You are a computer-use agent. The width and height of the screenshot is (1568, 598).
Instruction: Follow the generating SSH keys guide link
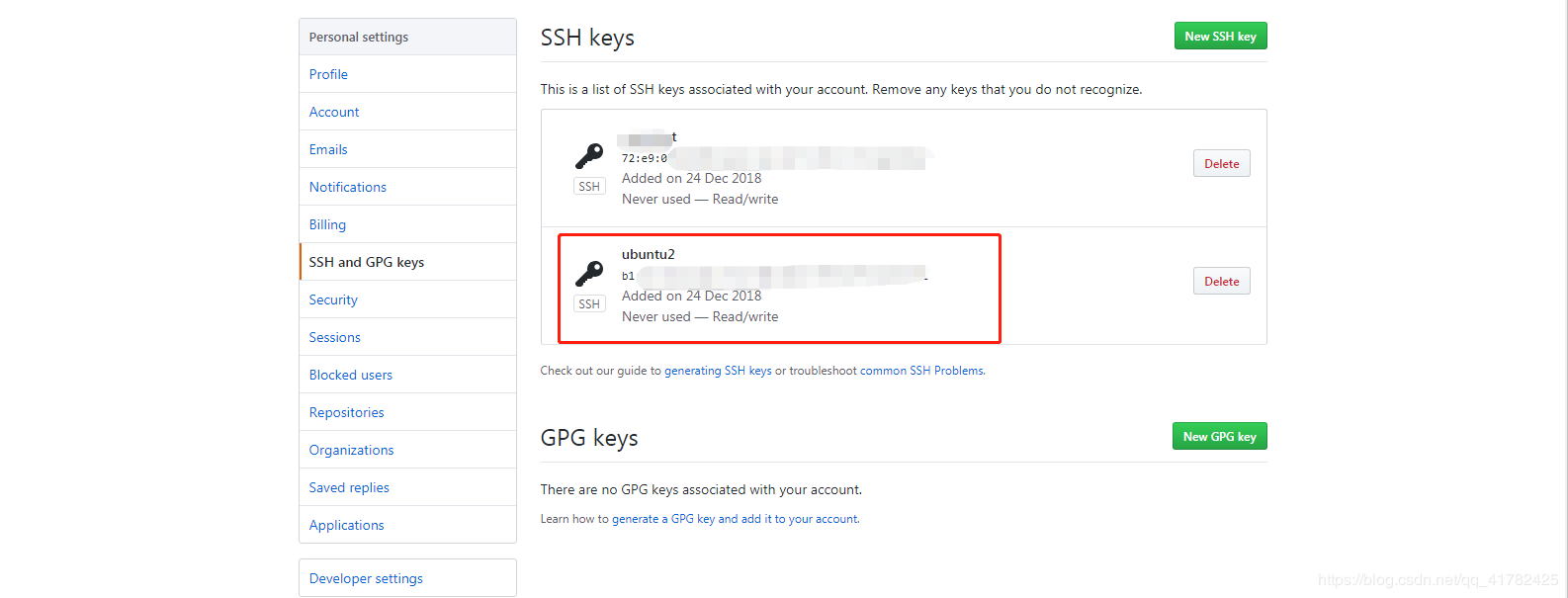pos(718,371)
